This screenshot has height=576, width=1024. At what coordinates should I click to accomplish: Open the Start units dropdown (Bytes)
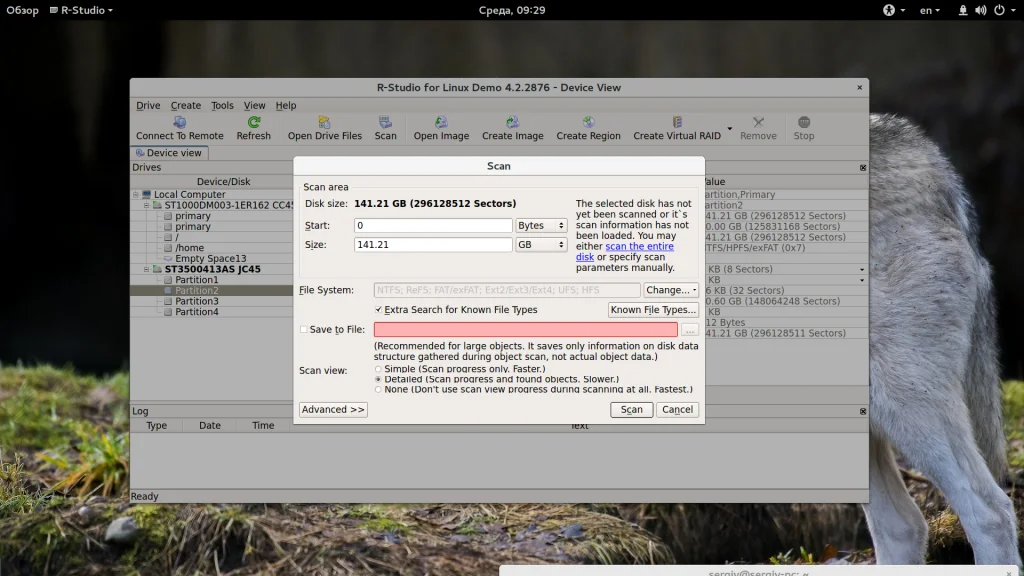point(541,226)
